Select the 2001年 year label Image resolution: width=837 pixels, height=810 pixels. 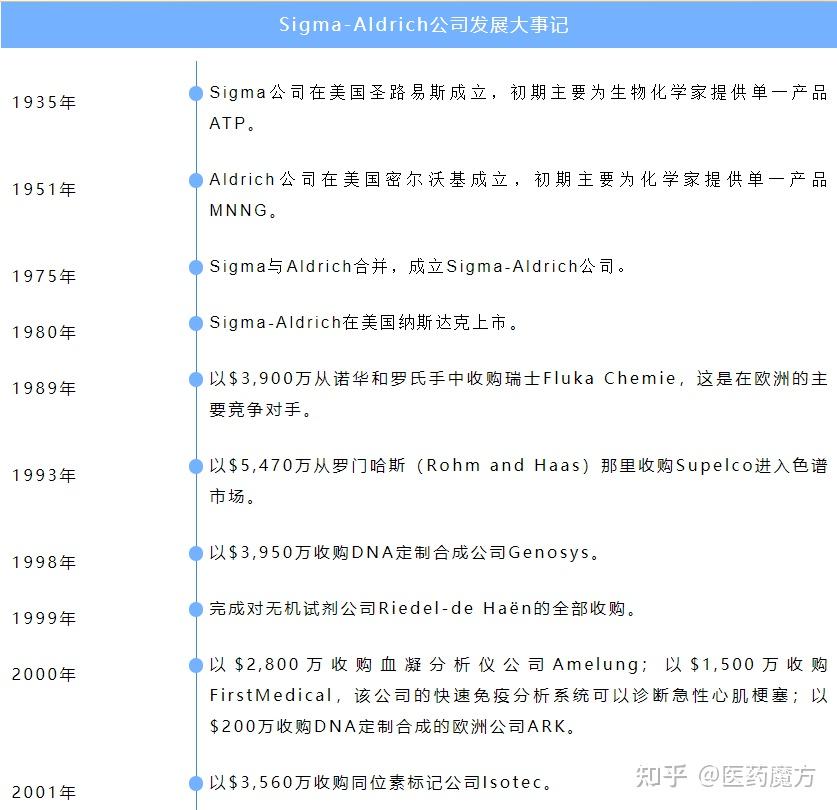click(x=43, y=790)
